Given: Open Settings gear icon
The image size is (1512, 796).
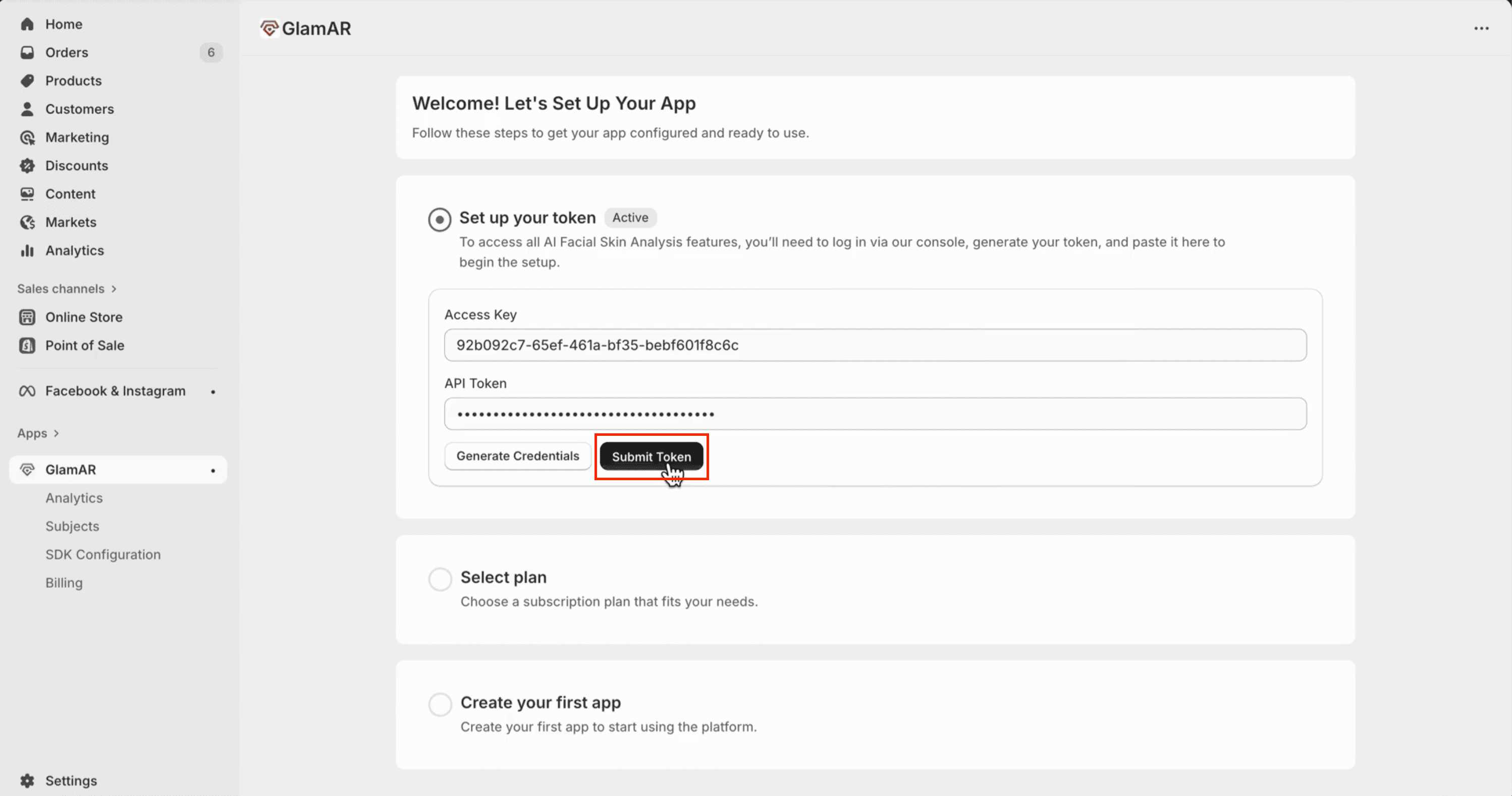Looking at the screenshot, I should point(27,780).
